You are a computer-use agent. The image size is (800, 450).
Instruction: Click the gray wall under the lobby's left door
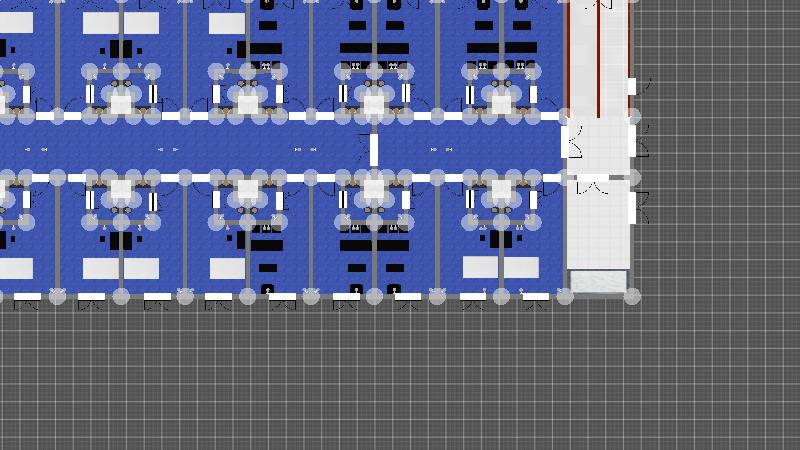point(566,167)
